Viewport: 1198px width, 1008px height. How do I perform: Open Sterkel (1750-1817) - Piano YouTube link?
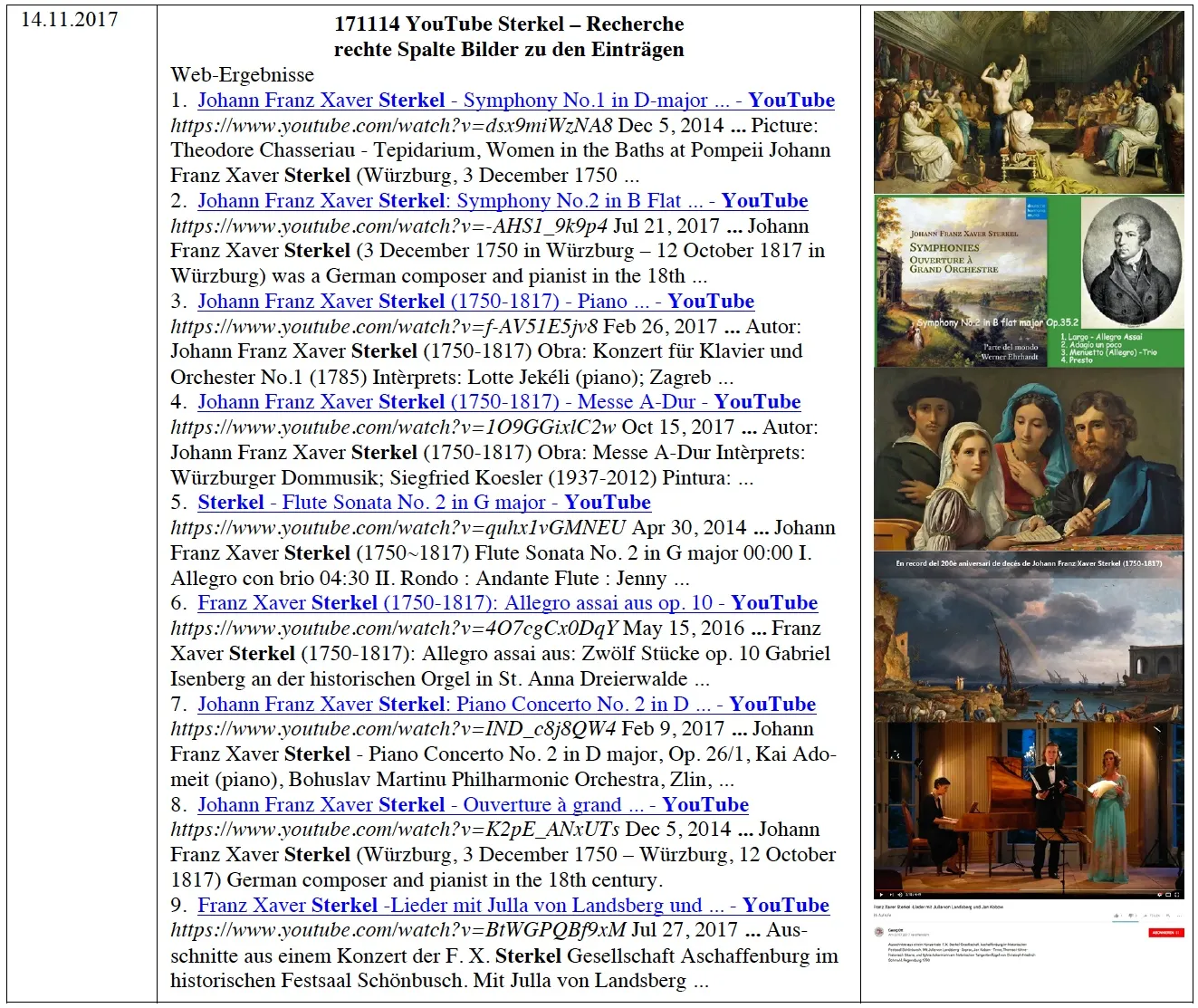click(475, 302)
